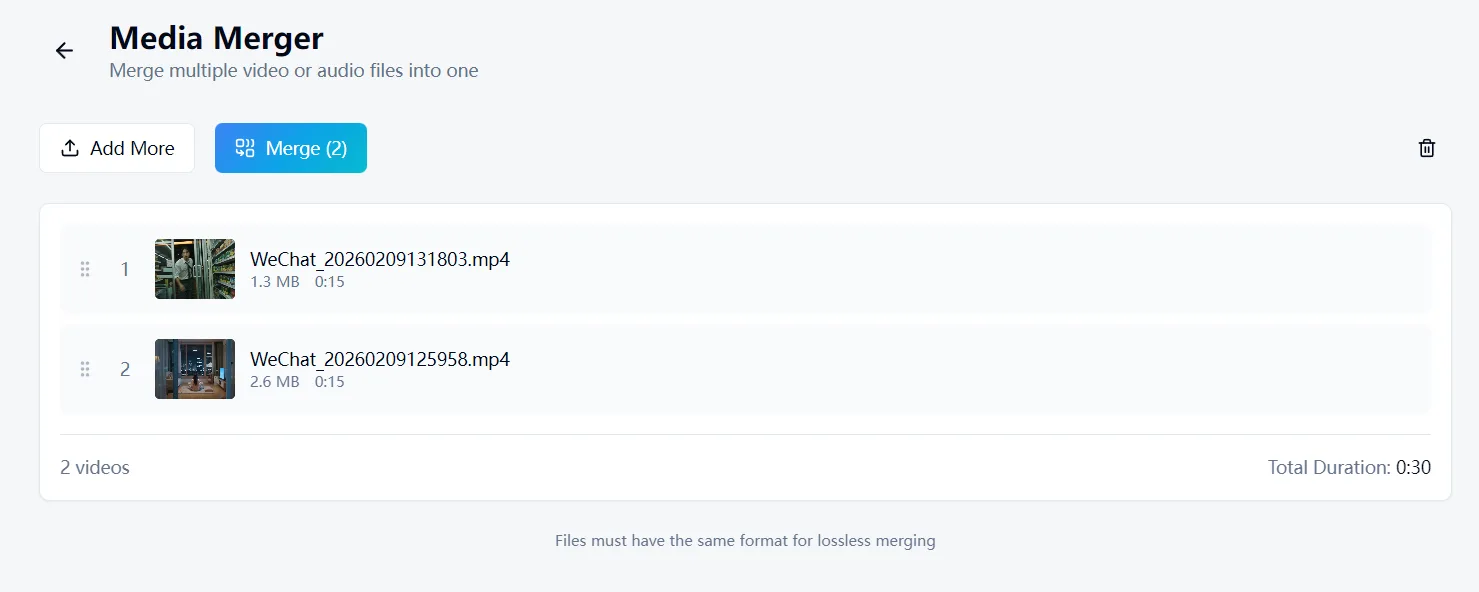Click the order number 1 in the list
This screenshot has width=1479, height=592.
tap(125, 269)
